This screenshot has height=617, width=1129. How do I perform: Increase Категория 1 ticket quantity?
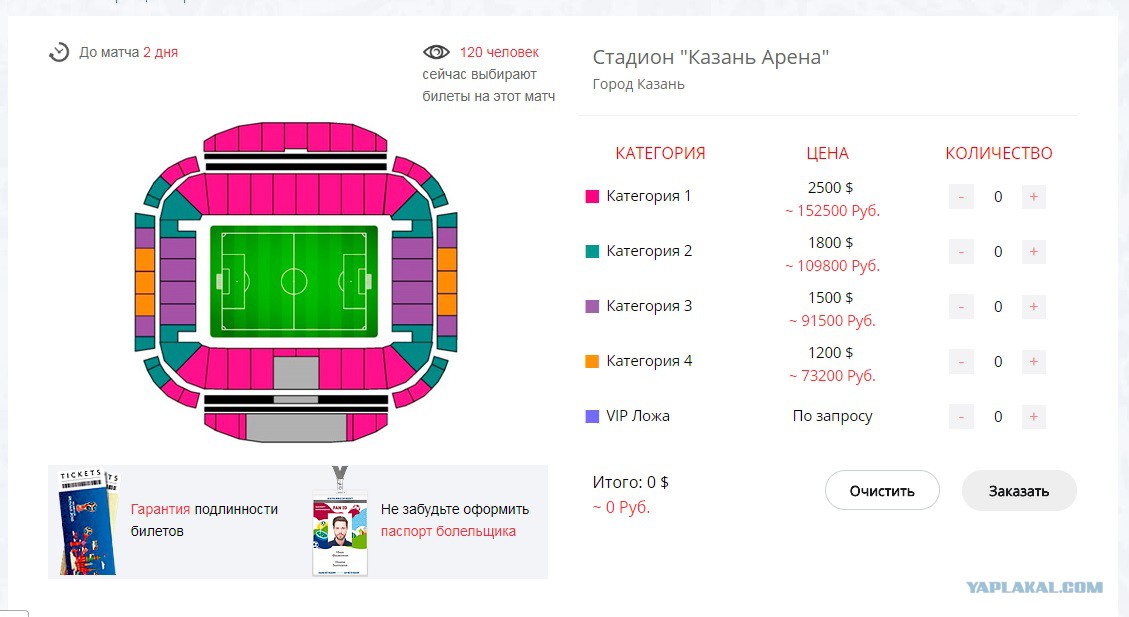pyautogui.click(x=1033, y=197)
